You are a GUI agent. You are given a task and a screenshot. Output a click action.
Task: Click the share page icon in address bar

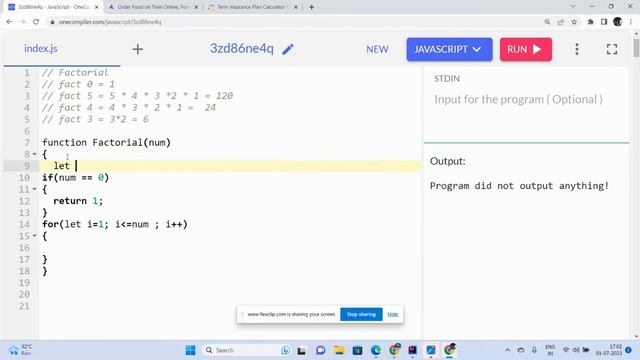click(560, 22)
